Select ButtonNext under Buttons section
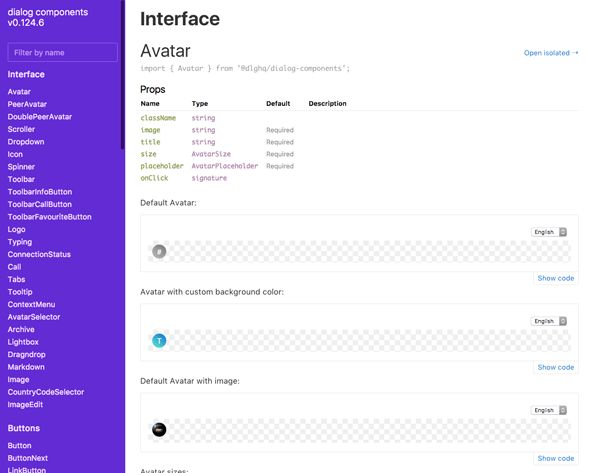This screenshot has width=590, height=473. point(28,458)
